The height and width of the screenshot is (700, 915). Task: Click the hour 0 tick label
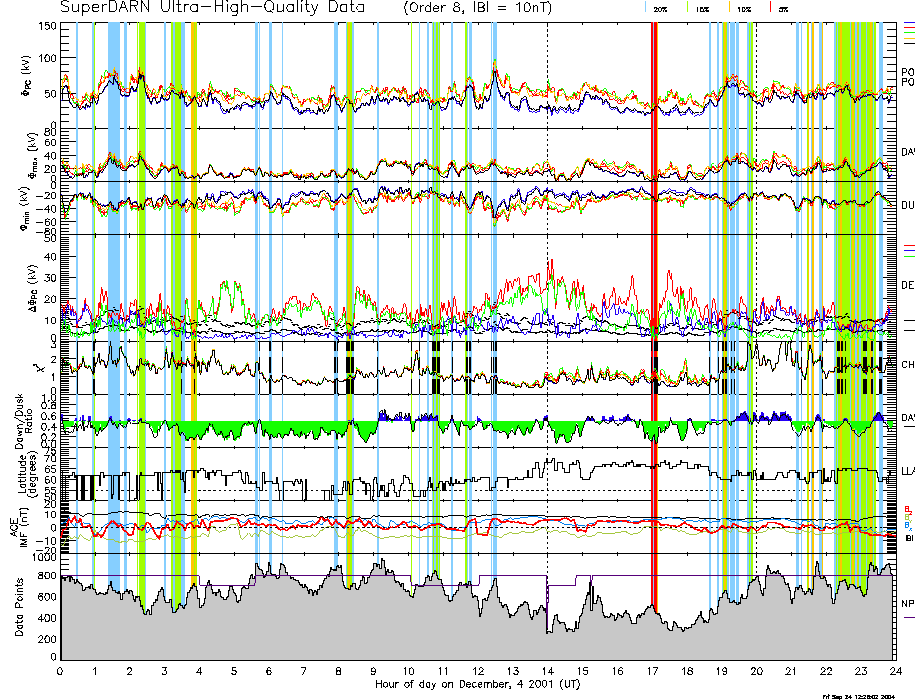(x=61, y=671)
